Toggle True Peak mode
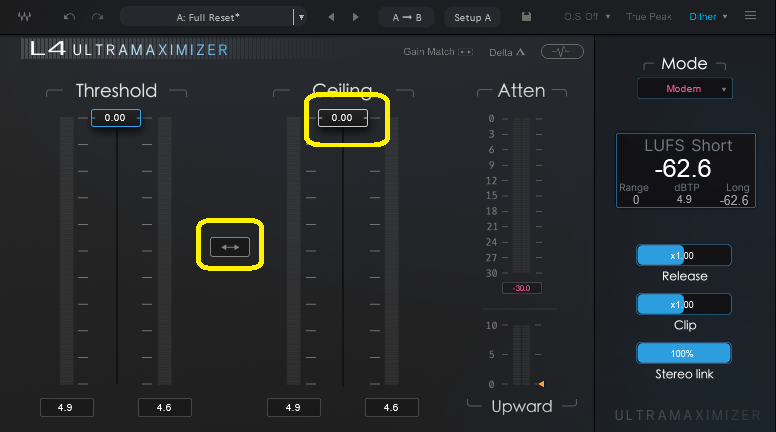 click(x=649, y=17)
